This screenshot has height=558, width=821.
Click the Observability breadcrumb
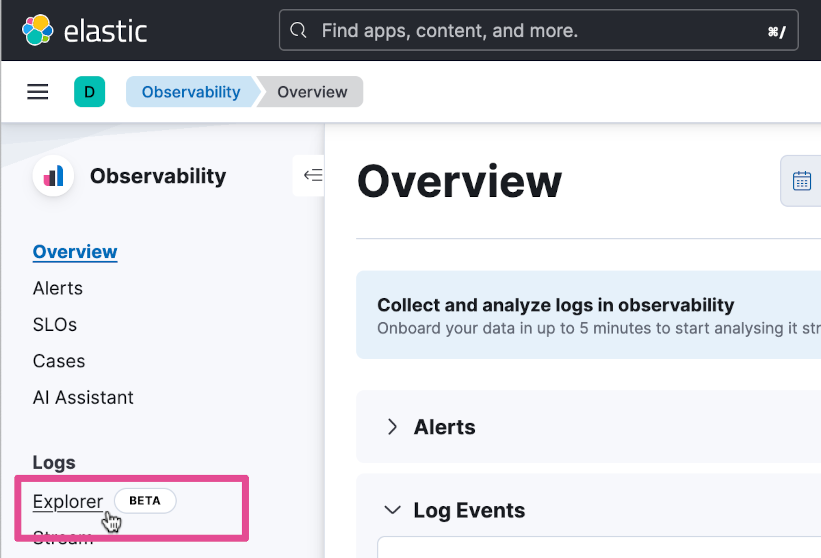(190, 92)
